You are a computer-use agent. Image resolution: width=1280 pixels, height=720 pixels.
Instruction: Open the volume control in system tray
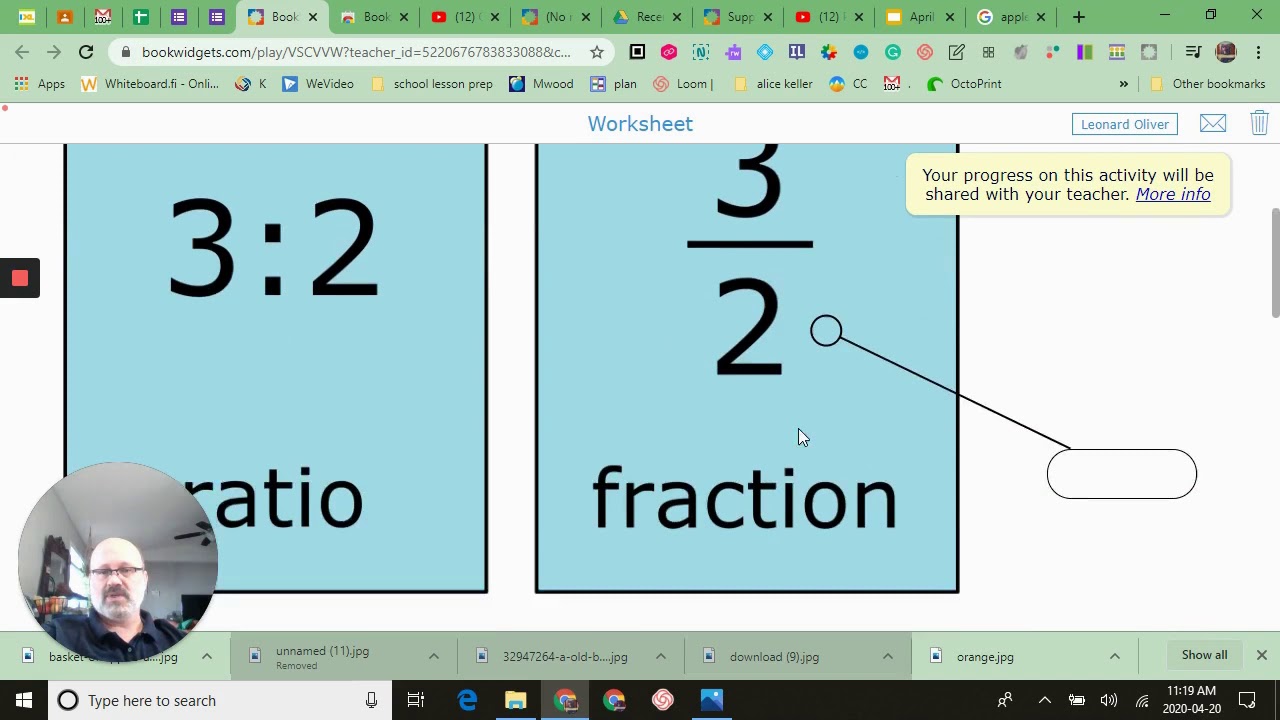pos(1109,700)
